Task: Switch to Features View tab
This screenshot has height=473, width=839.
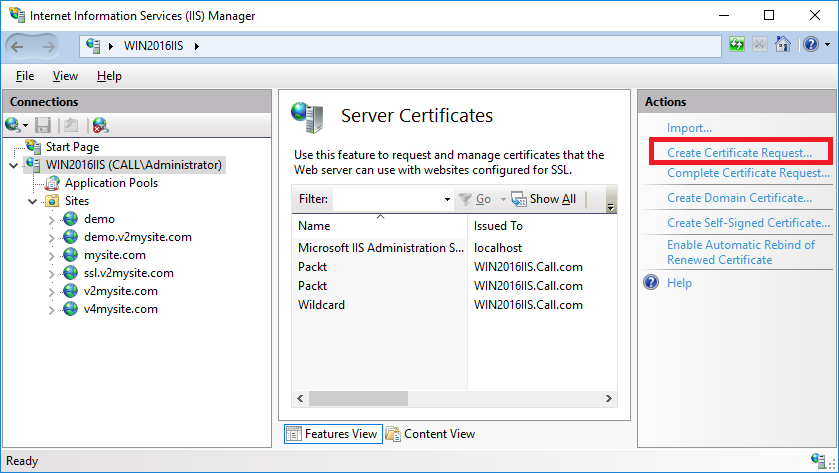Action: point(333,434)
